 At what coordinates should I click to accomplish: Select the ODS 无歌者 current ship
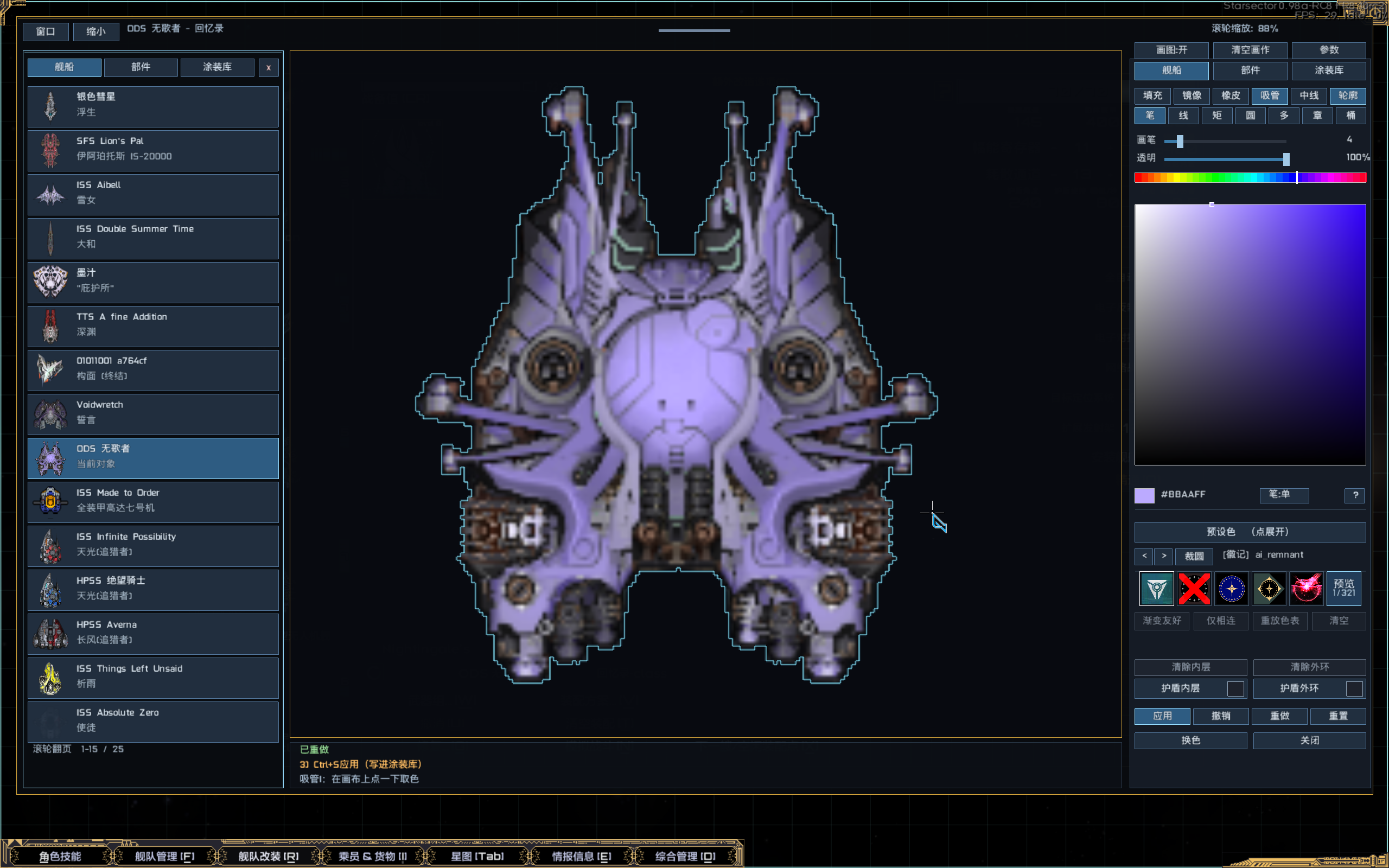pos(153,459)
